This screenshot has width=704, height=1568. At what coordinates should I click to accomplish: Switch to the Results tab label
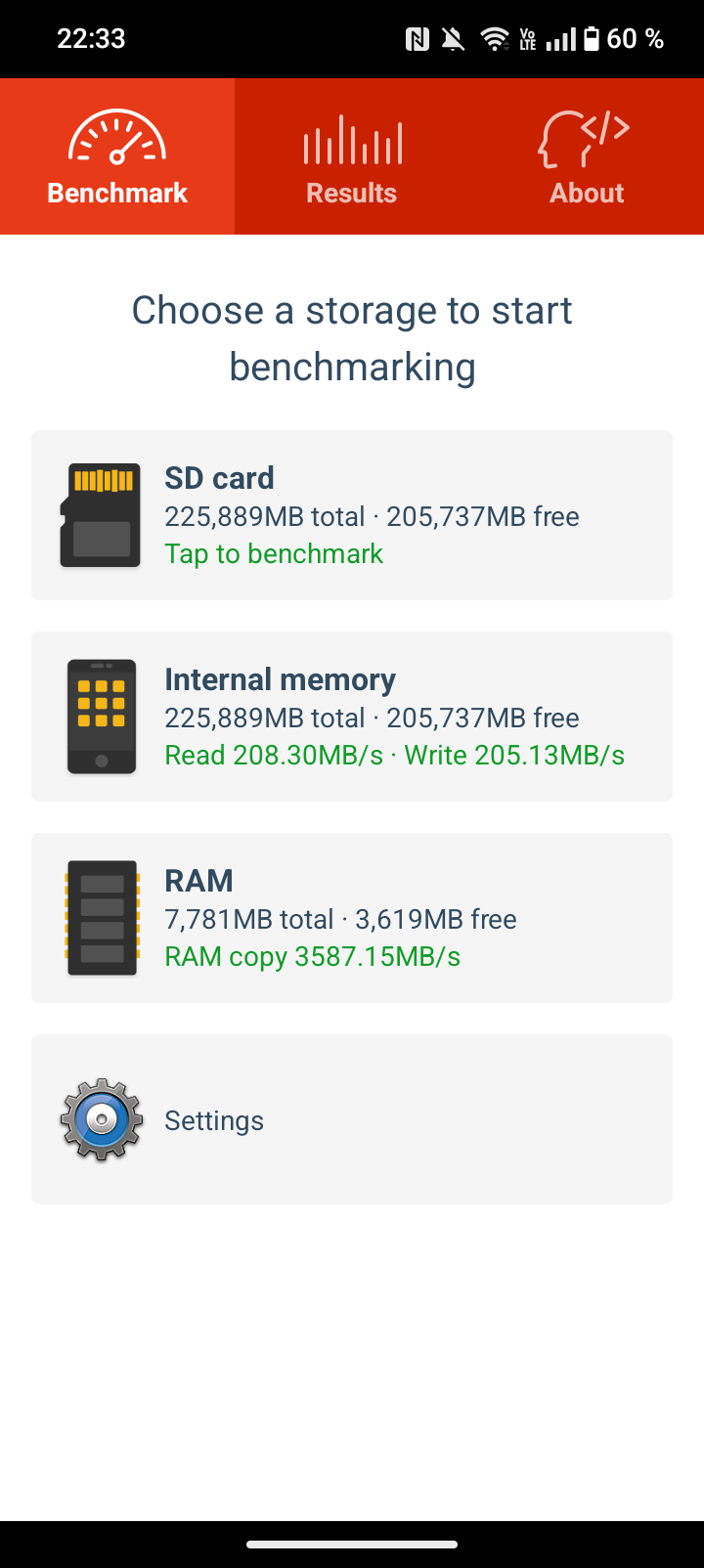tap(352, 193)
